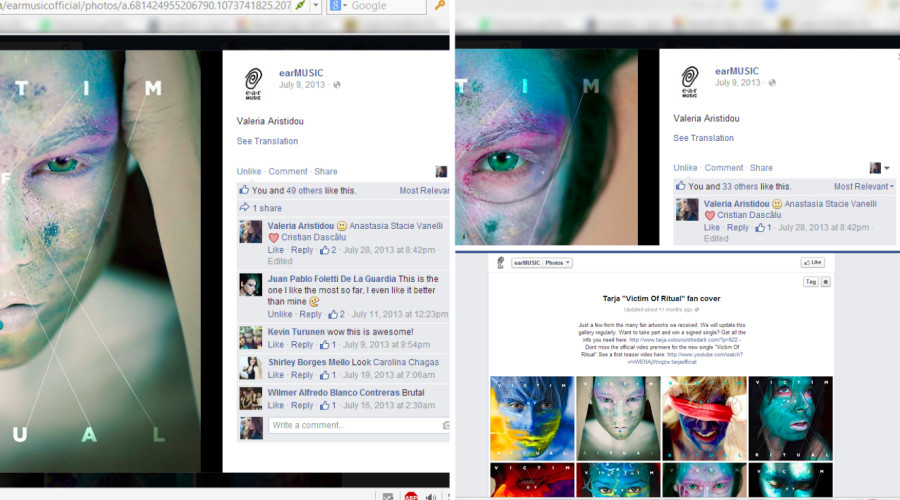
Task: Click Share link in left post
Action: pyautogui.click(x=325, y=171)
